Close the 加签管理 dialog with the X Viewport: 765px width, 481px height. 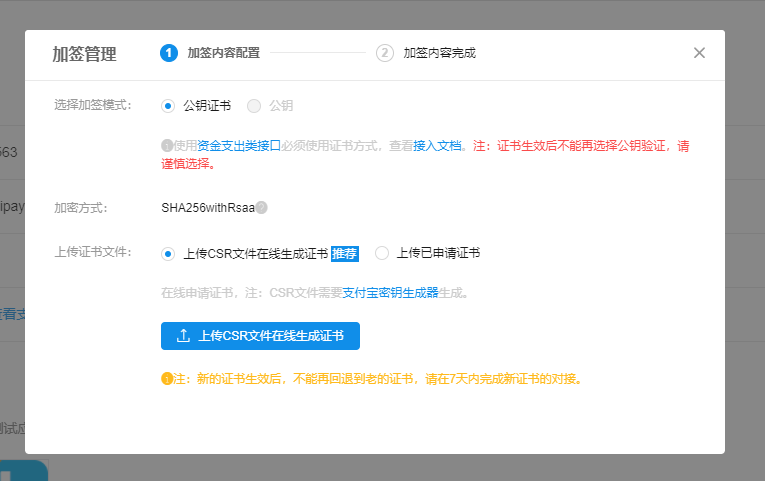click(x=699, y=53)
